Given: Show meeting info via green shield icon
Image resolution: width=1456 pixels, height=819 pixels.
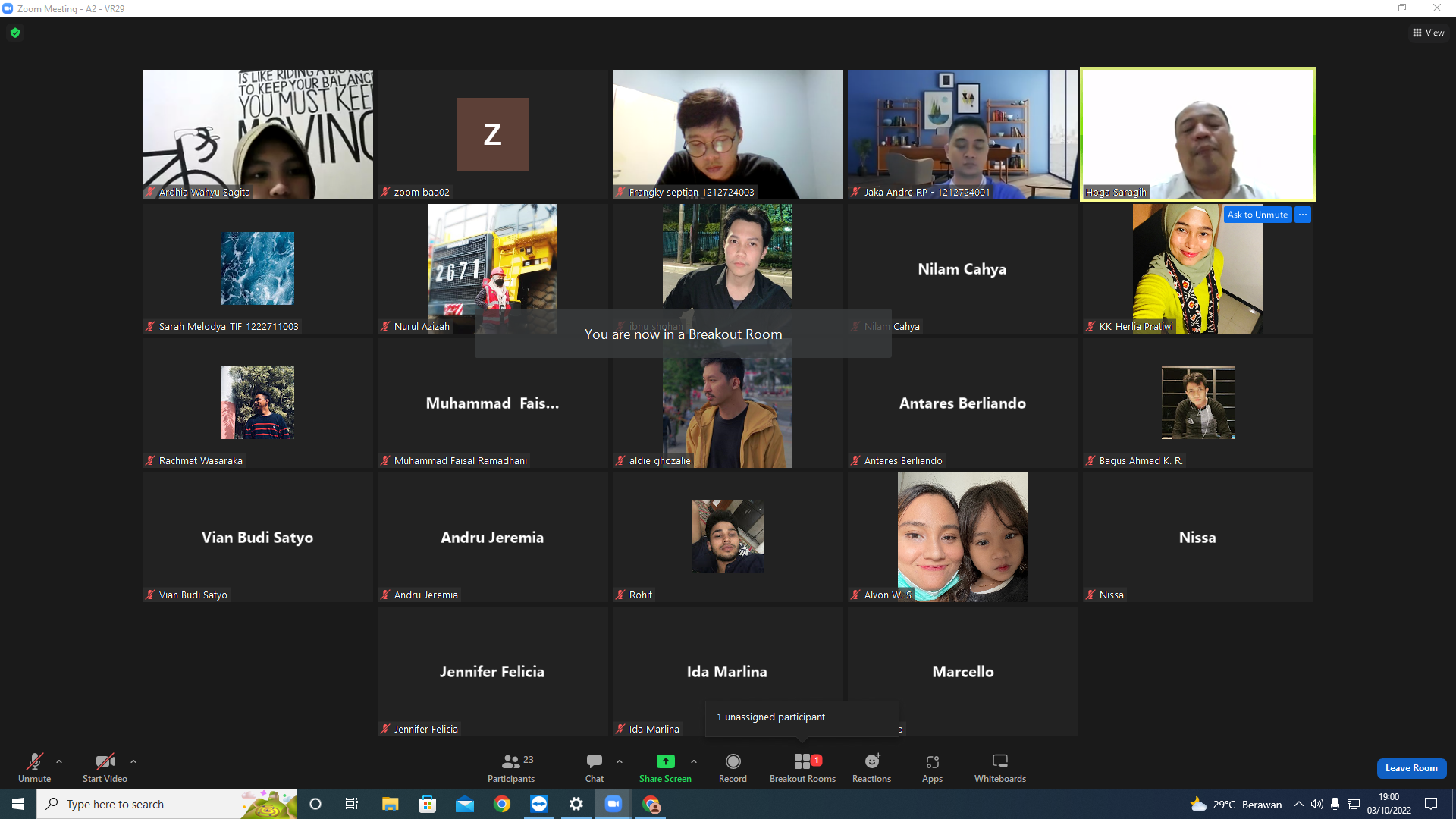Looking at the screenshot, I should click(x=15, y=33).
